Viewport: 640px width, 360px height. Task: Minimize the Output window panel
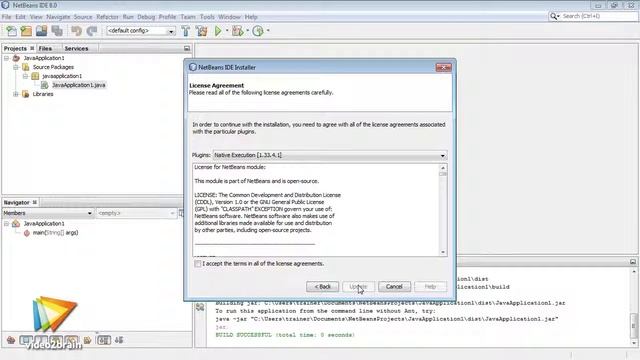[633, 262]
